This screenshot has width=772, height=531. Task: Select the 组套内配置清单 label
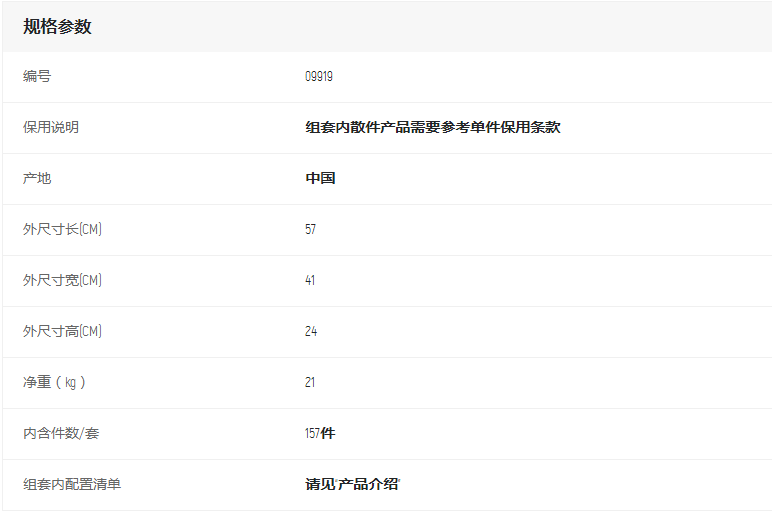(x=72, y=484)
